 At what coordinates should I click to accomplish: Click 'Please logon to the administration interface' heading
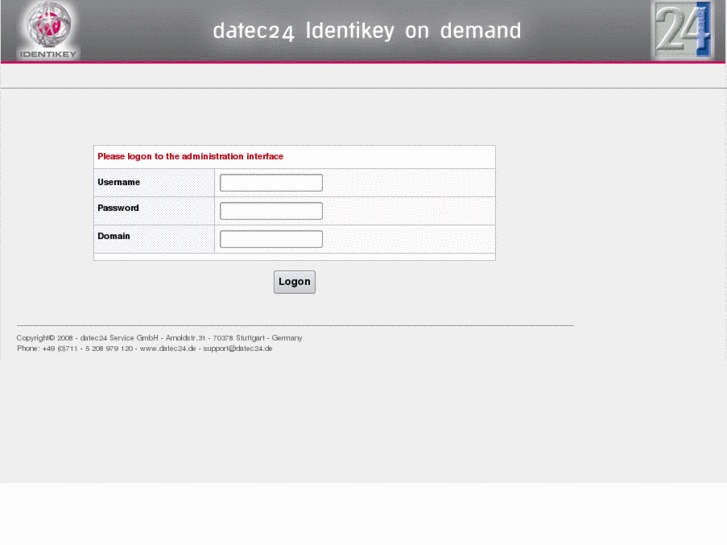(x=191, y=156)
